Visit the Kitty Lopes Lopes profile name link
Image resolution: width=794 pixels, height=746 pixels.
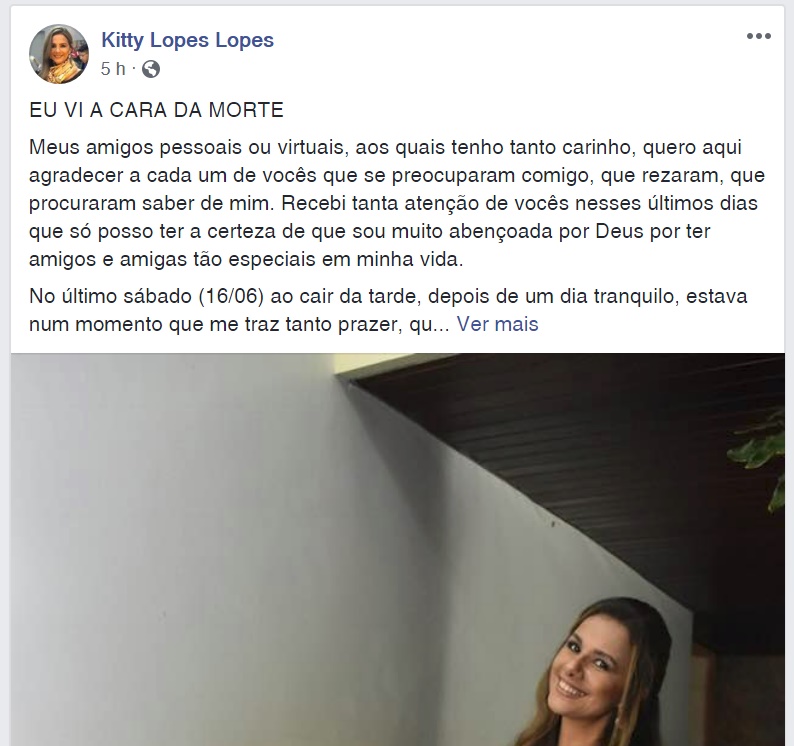[187, 40]
